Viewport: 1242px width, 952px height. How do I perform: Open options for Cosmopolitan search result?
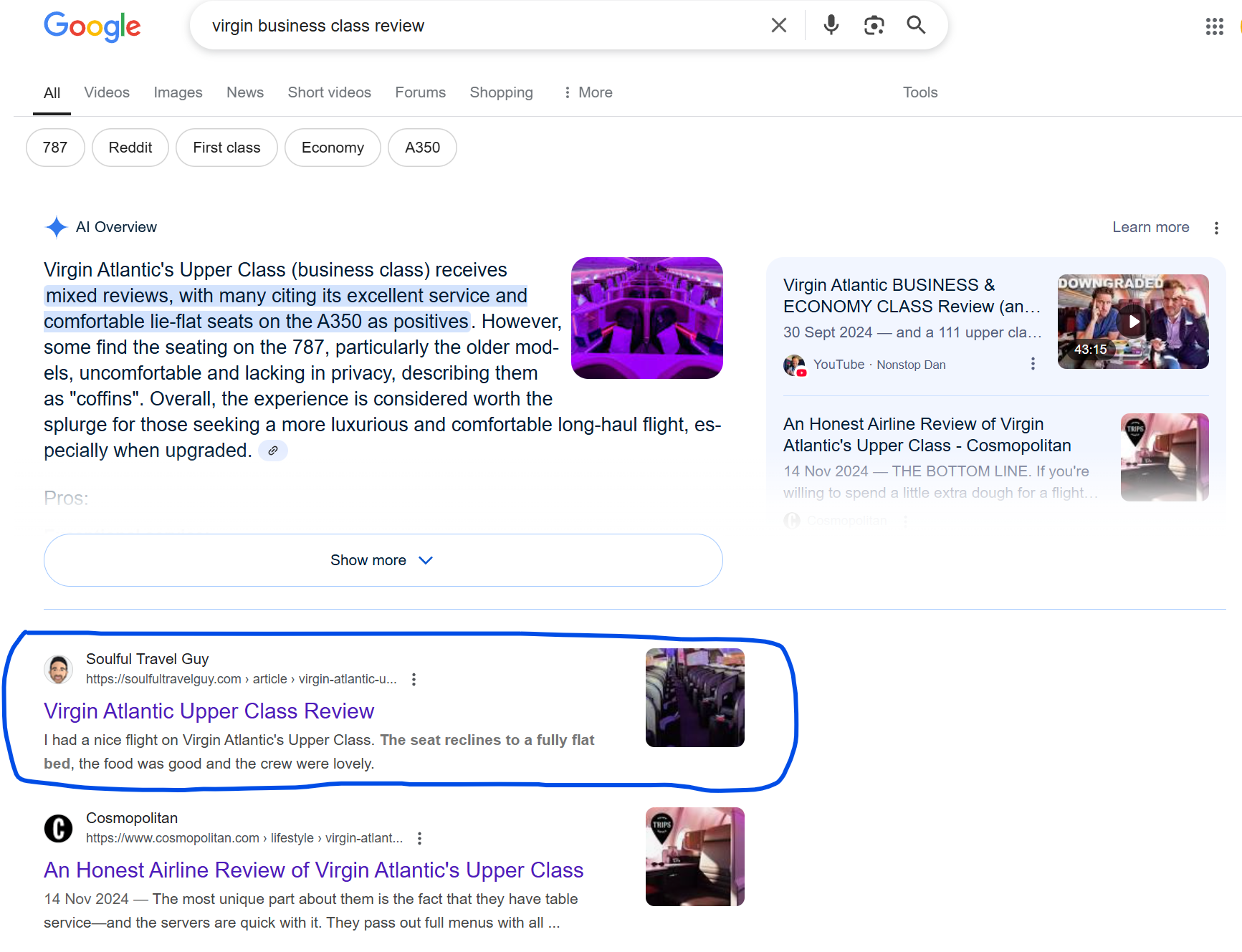click(419, 838)
